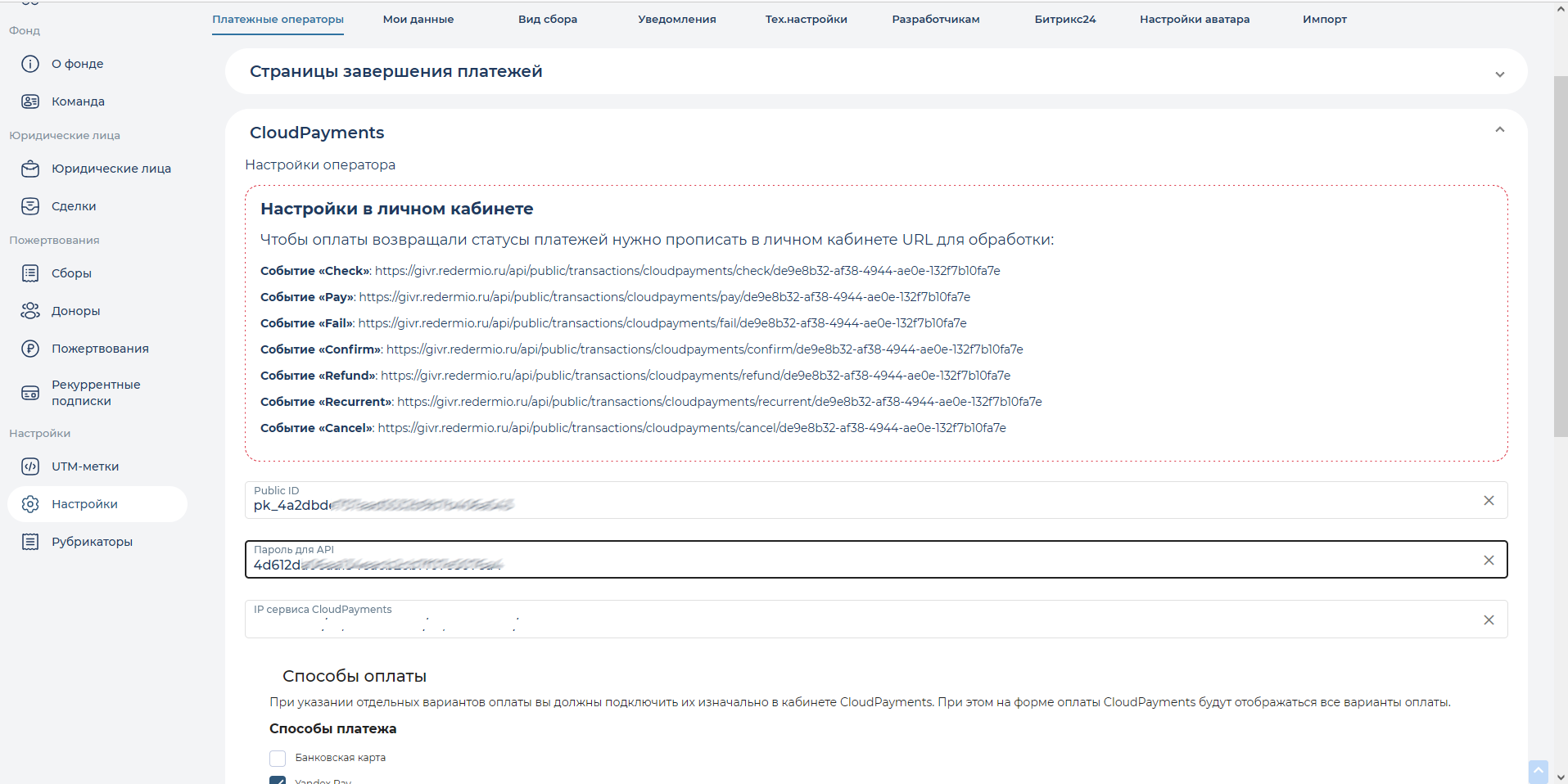Open the Импорт tab
The image size is (1568, 784).
[x=1325, y=20]
